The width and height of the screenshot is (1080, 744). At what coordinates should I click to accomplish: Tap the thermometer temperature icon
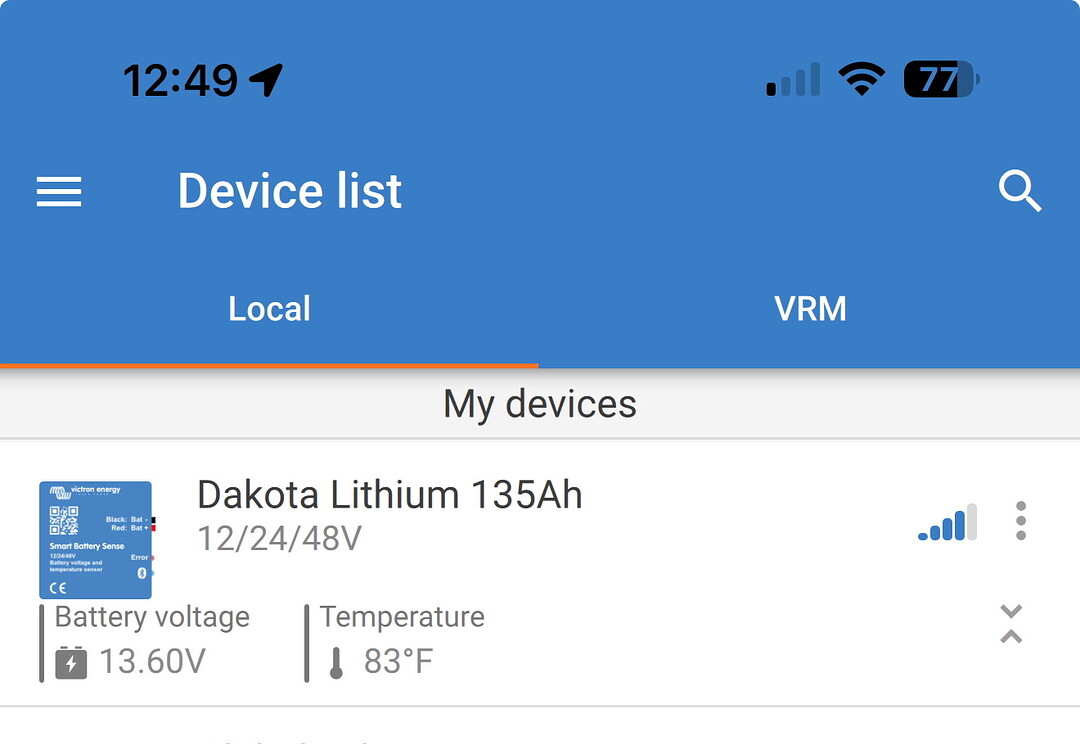click(x=336, y=663)
